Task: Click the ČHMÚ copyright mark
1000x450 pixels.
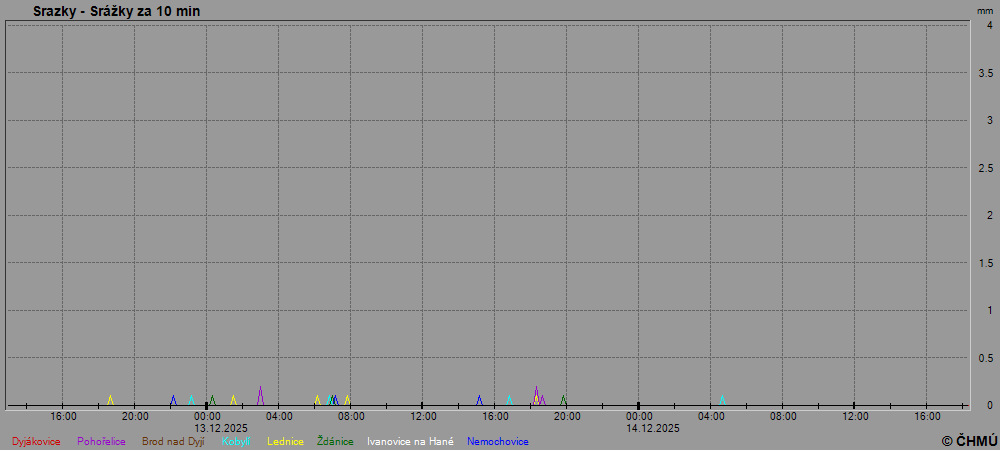Action: click(969, 440)
